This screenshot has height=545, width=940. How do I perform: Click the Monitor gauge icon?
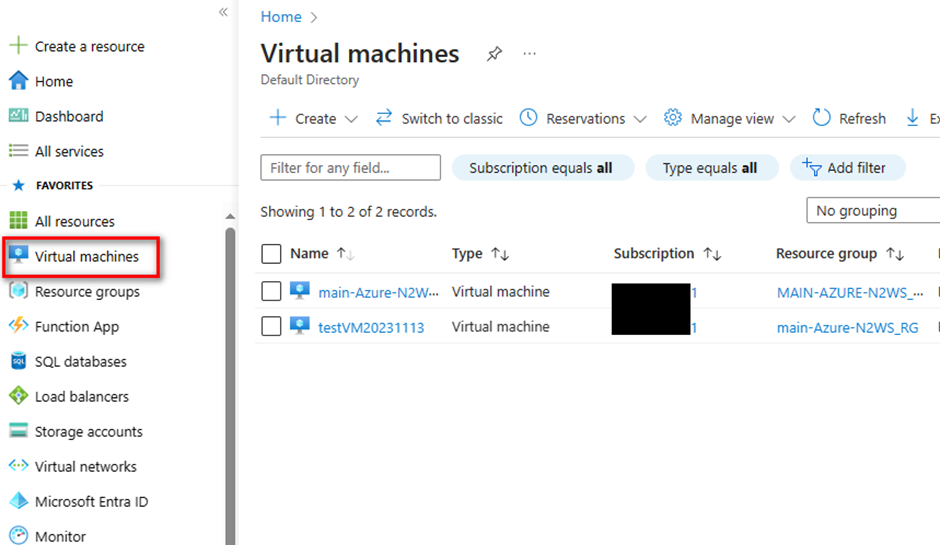(x=19, y=535)
